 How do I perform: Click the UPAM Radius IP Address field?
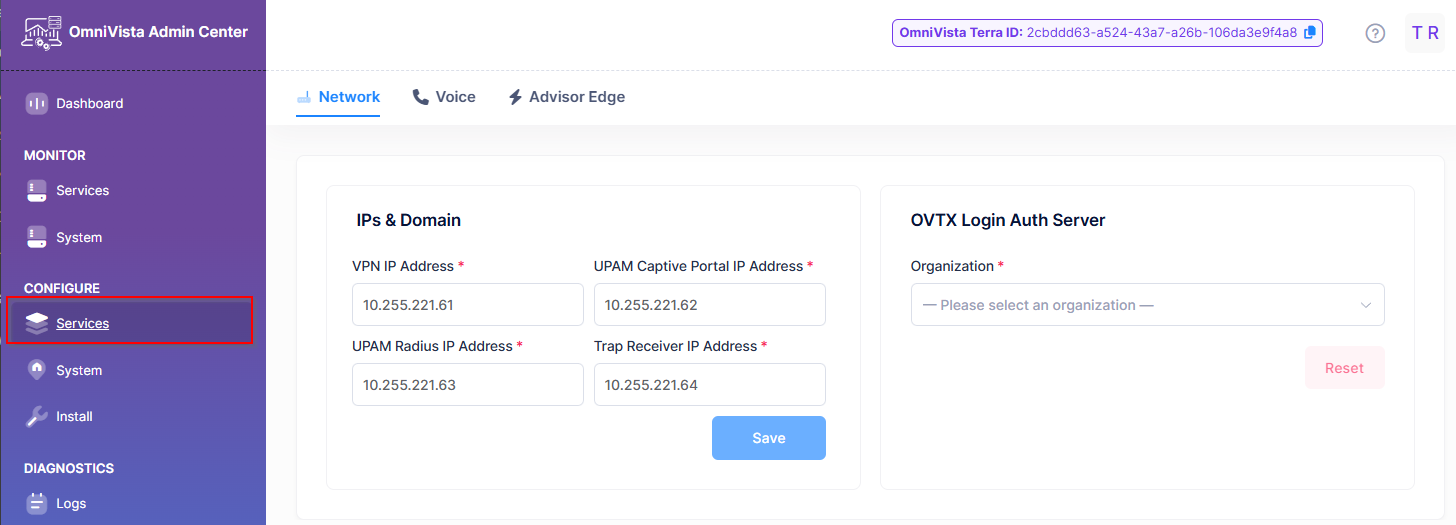click(x=468, y=384)
